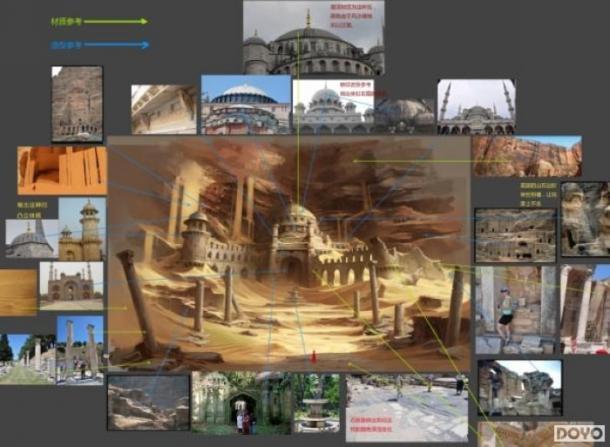This screenshot has height=447, width=610.
Task: Open the orange 3D block model image
Action: click(62, 170)
